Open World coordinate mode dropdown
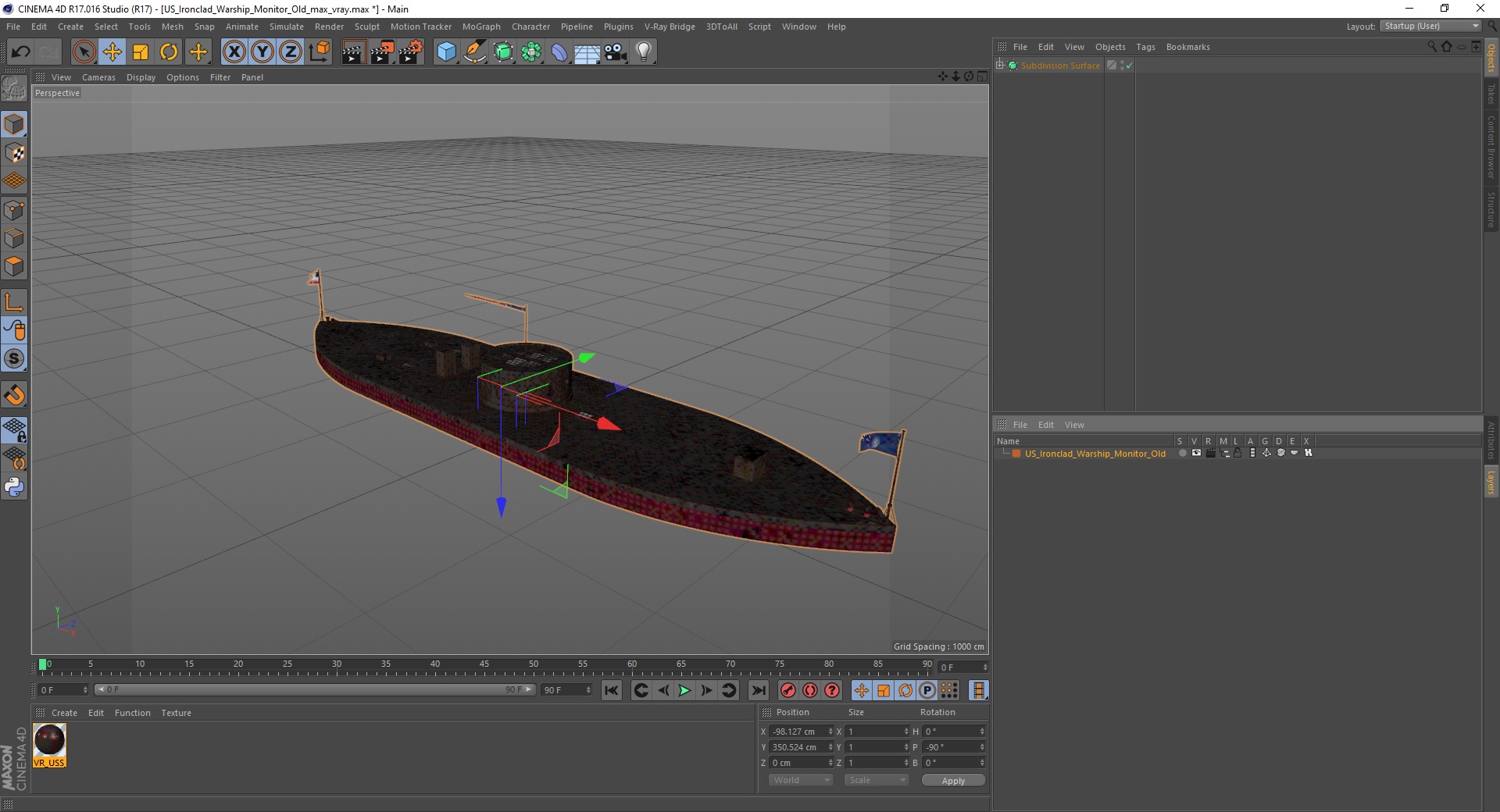Screen dimensions: 1500x812 [801, 780]
